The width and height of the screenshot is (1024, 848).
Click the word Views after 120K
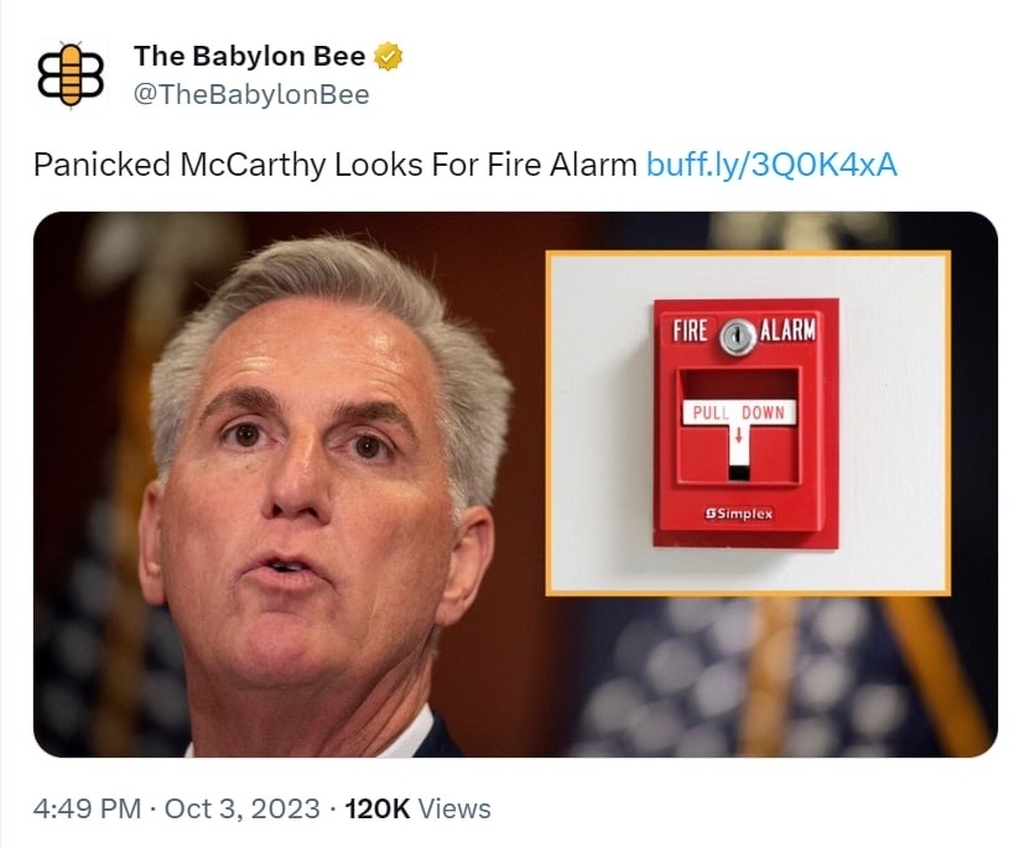(454, 808)
